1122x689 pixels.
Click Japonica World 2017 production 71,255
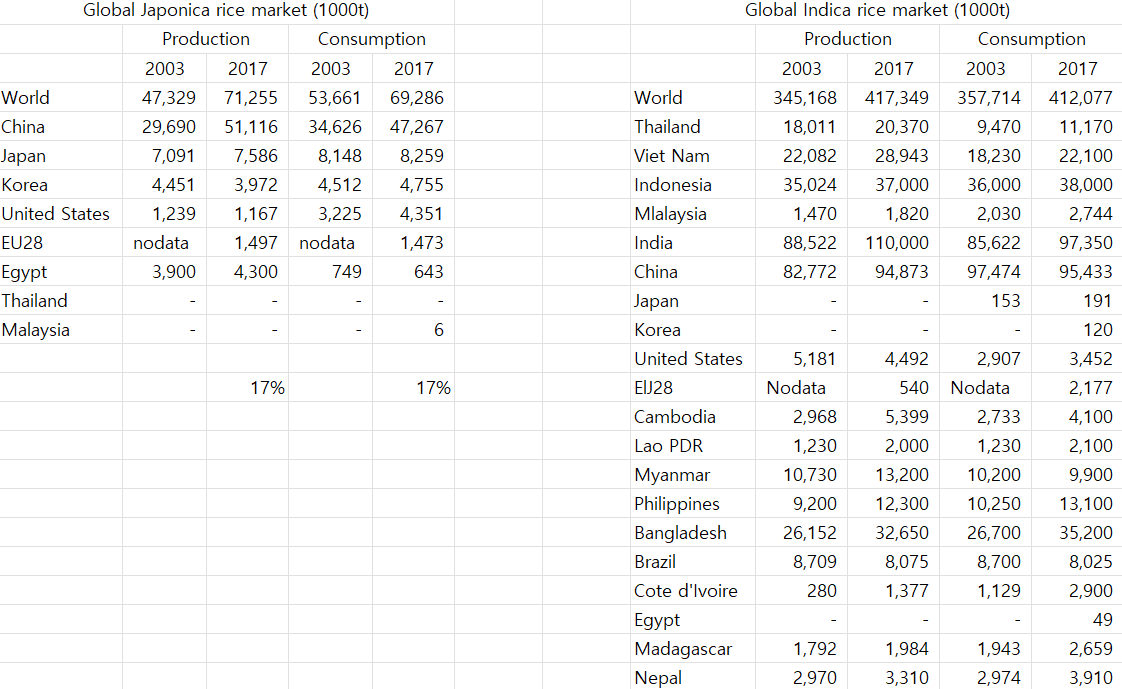point(250,98)
